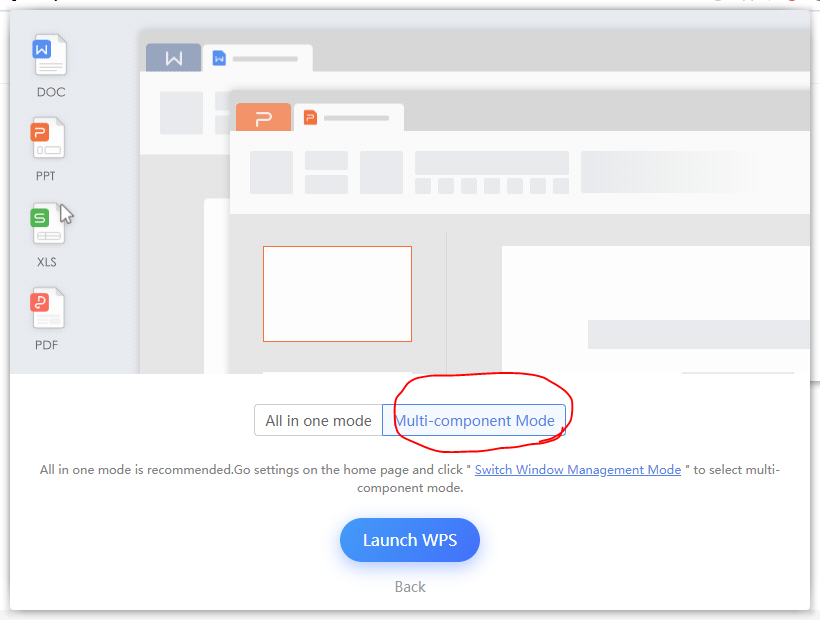Screen dimensions: 820x620
Task: Click the XLS spreadsheet icon
Action: (x=48, y=224)
